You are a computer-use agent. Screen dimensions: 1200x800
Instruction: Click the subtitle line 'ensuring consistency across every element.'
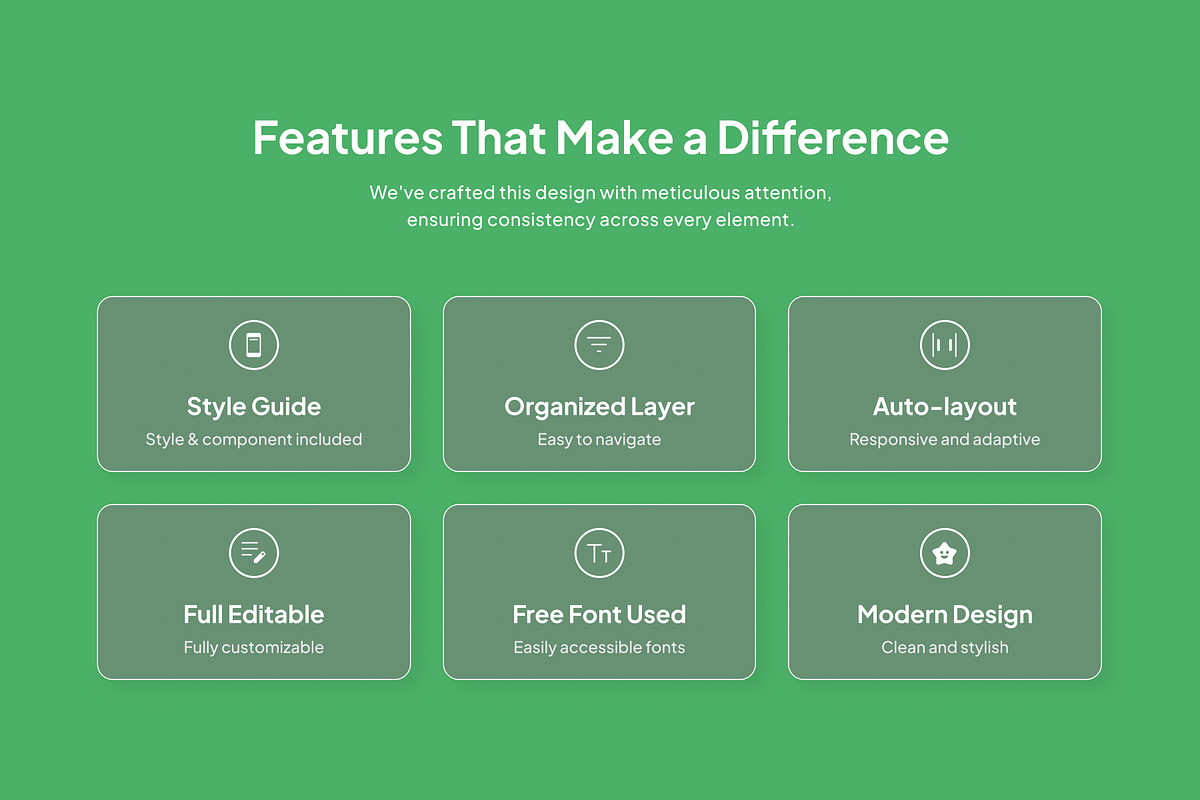pyautogui.click(x=600, y=220)
